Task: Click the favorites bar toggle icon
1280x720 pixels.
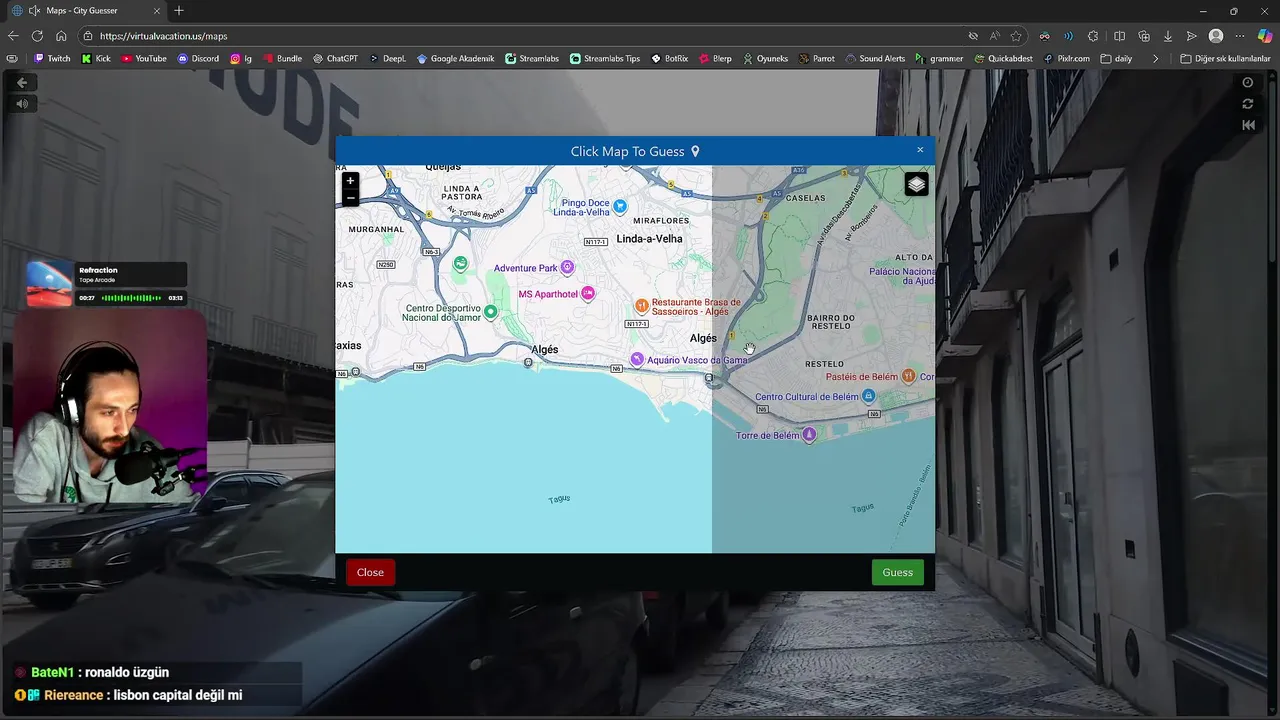Action: (x=12, y=58)
